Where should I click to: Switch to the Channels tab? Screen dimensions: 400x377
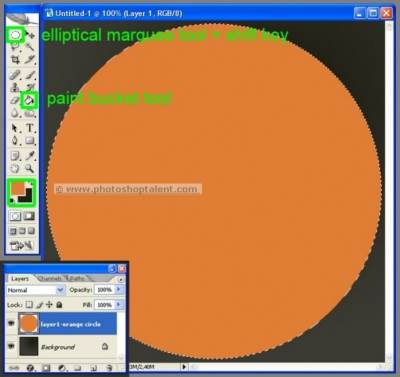[x=50, y=278]
